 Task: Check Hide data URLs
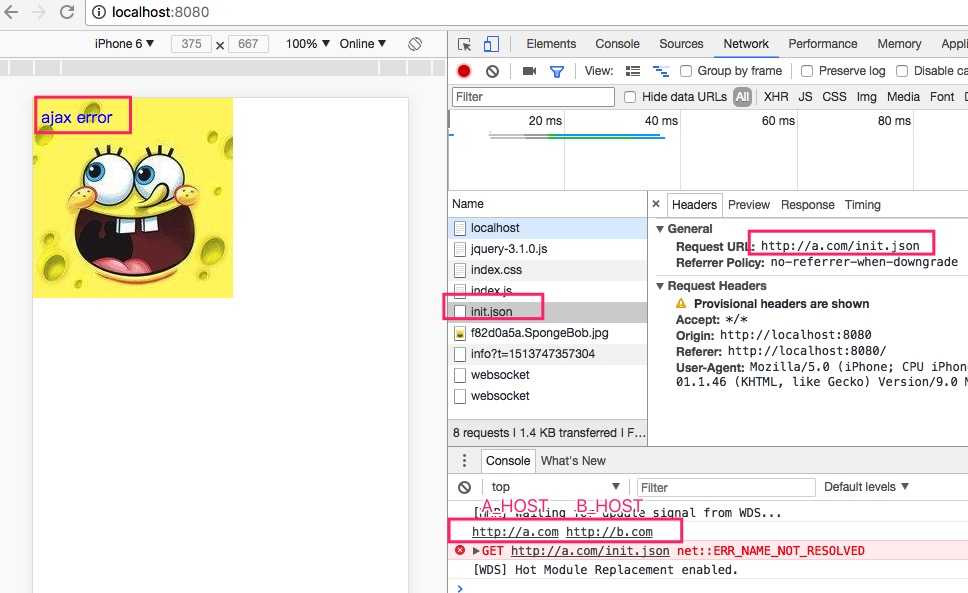(630, 97)
